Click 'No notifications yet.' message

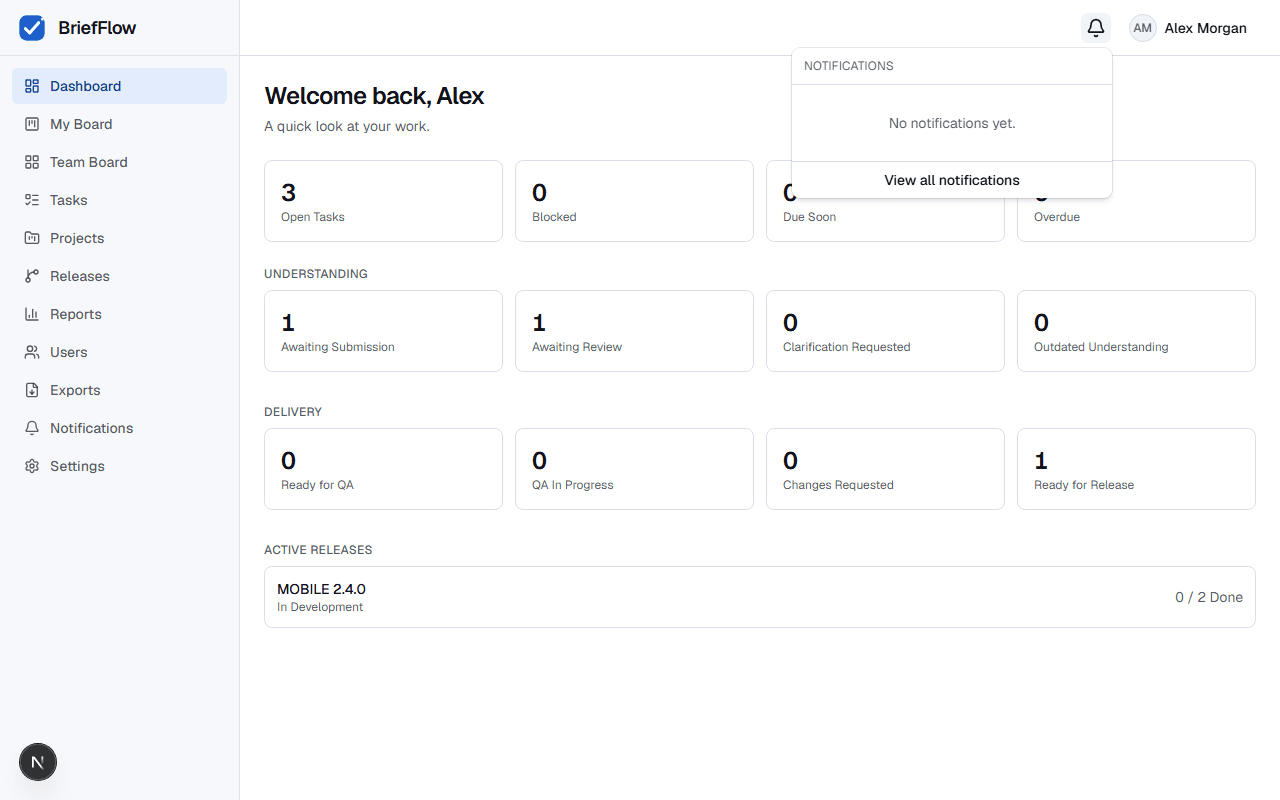tap(952, 123)
